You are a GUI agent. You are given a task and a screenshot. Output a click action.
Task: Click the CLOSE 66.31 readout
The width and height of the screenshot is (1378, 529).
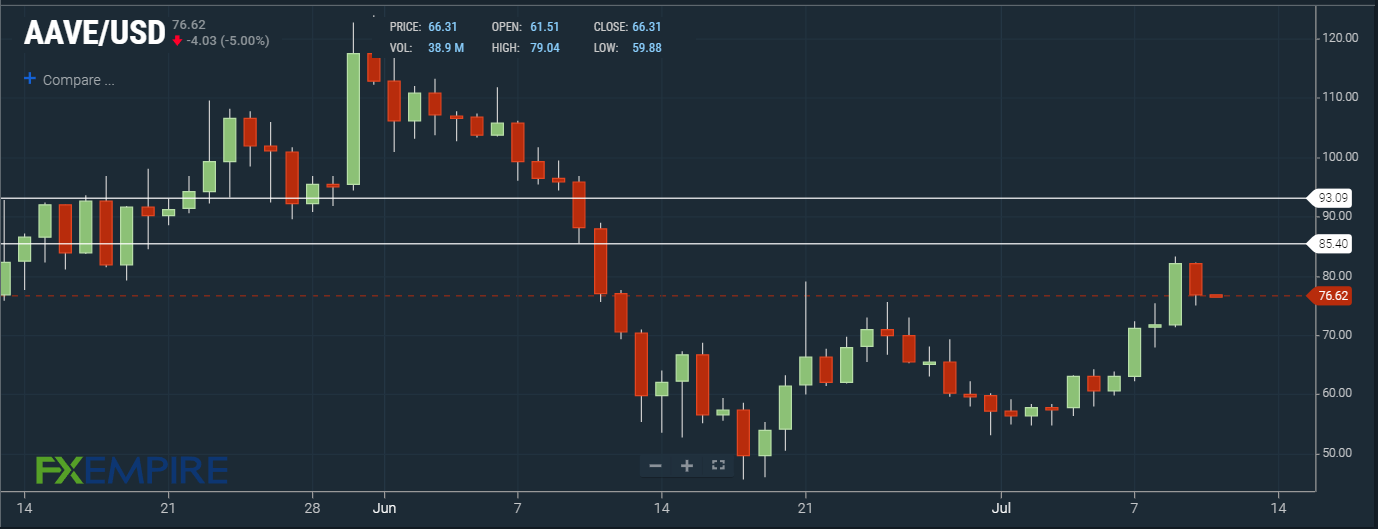click(627, 27)
